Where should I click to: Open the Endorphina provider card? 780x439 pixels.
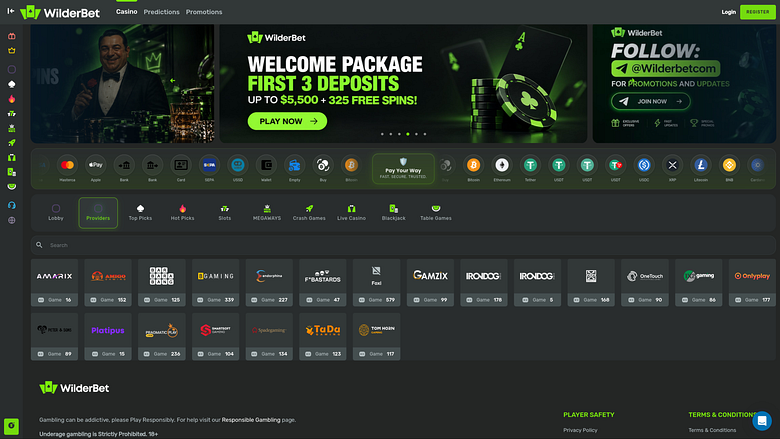point(269,282)
